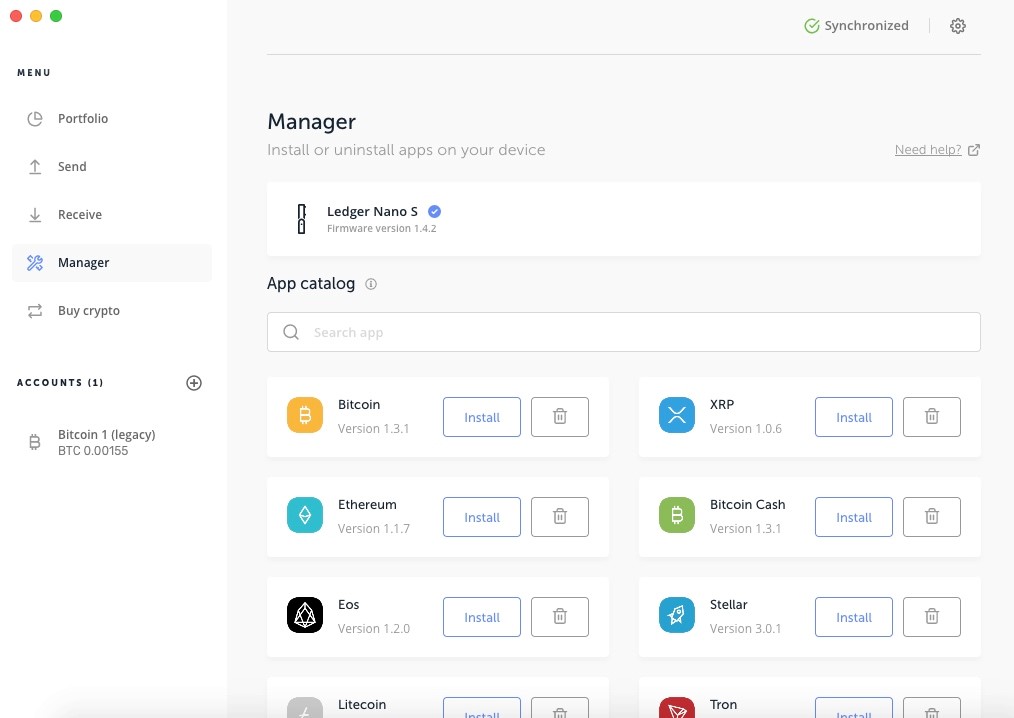1014x718 pixels.
Task: Click the Manager tools icon
Action: click(x=35, y=263)
